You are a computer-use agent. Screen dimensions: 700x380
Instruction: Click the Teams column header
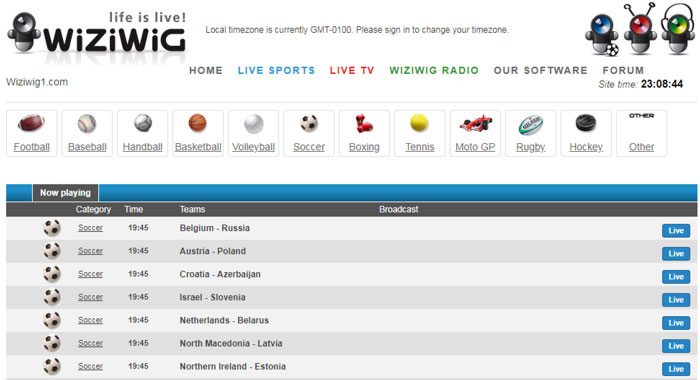click(x=192, y=209)
